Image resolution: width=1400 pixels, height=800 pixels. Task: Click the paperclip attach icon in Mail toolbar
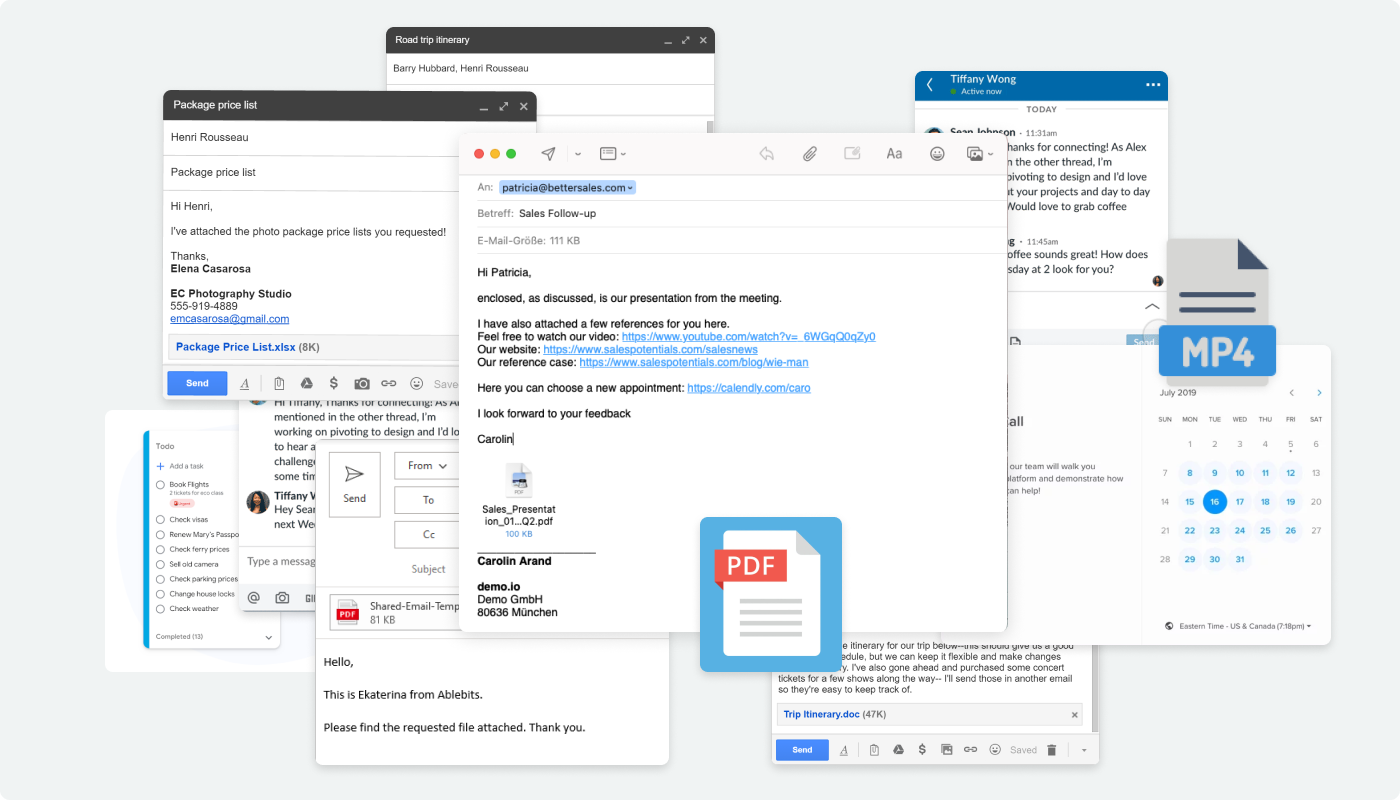click(809, 154)
